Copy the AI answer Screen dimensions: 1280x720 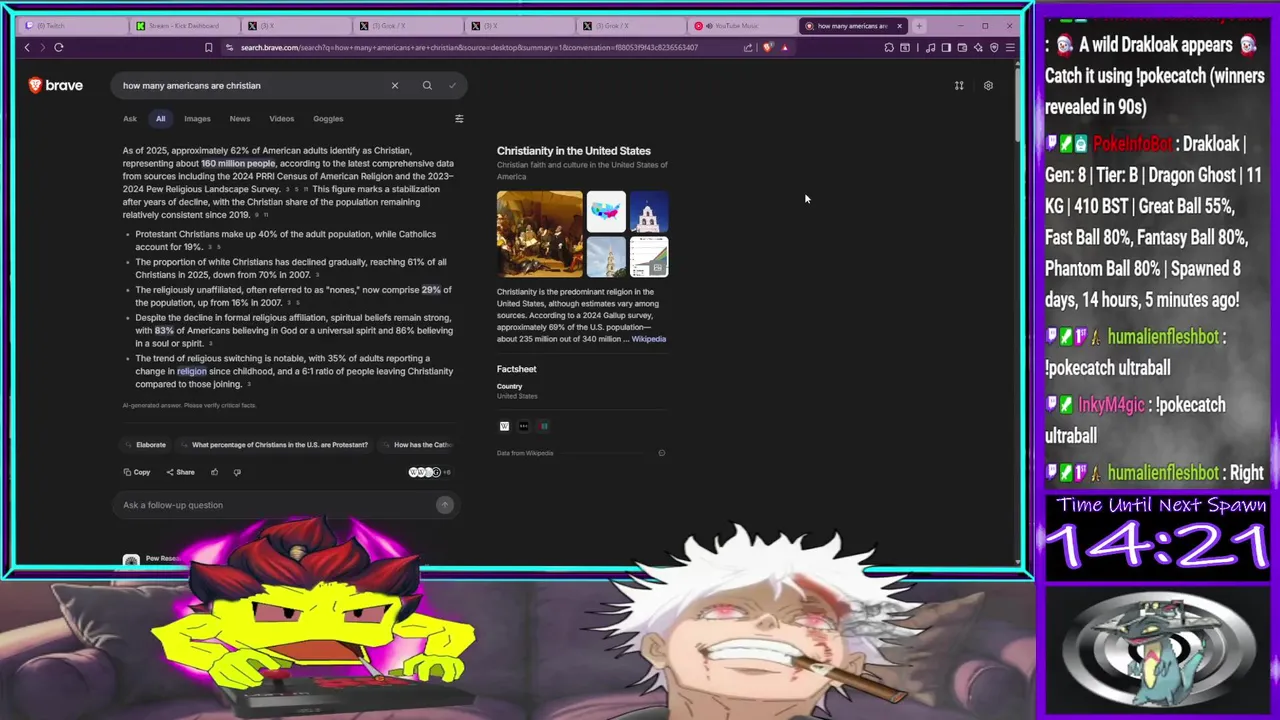click(137, 472)
